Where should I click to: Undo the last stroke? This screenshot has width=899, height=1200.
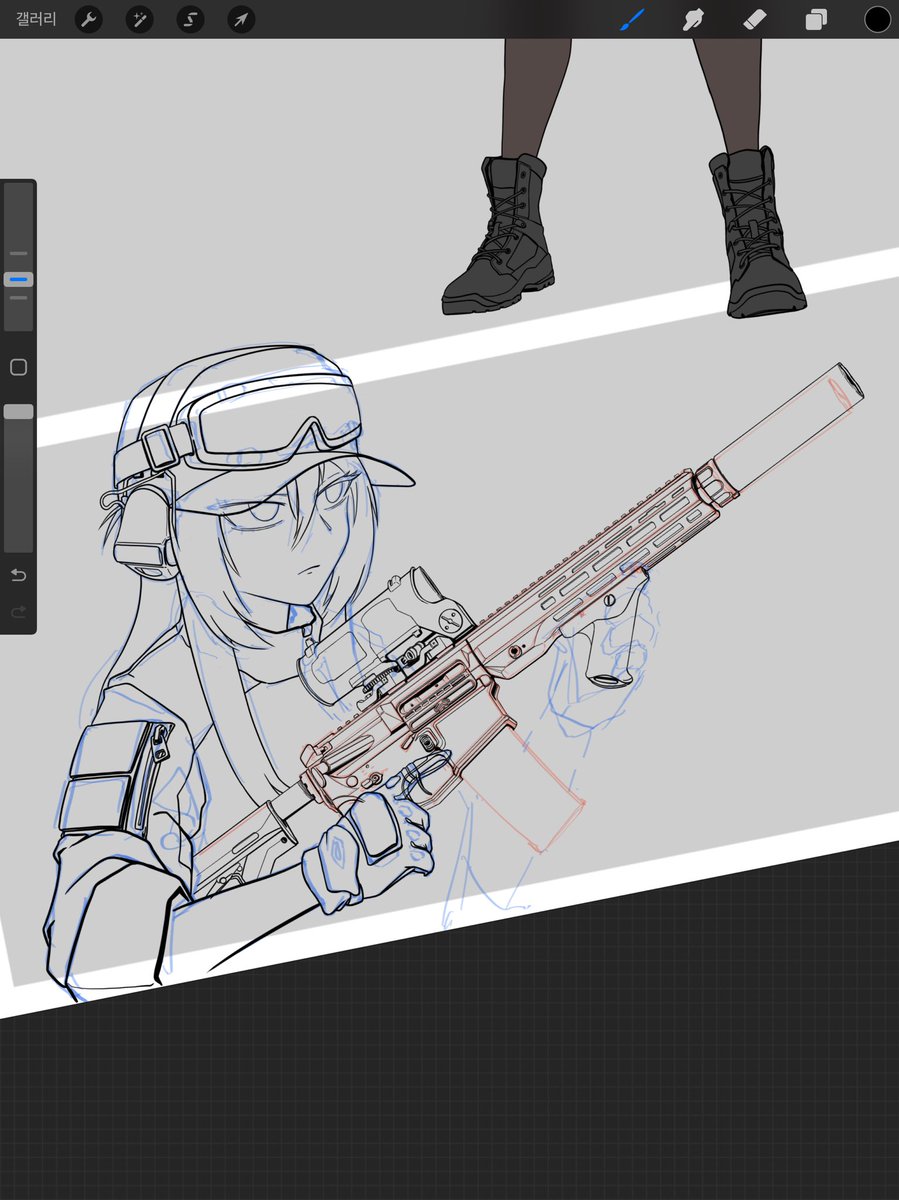pos(17,575)
